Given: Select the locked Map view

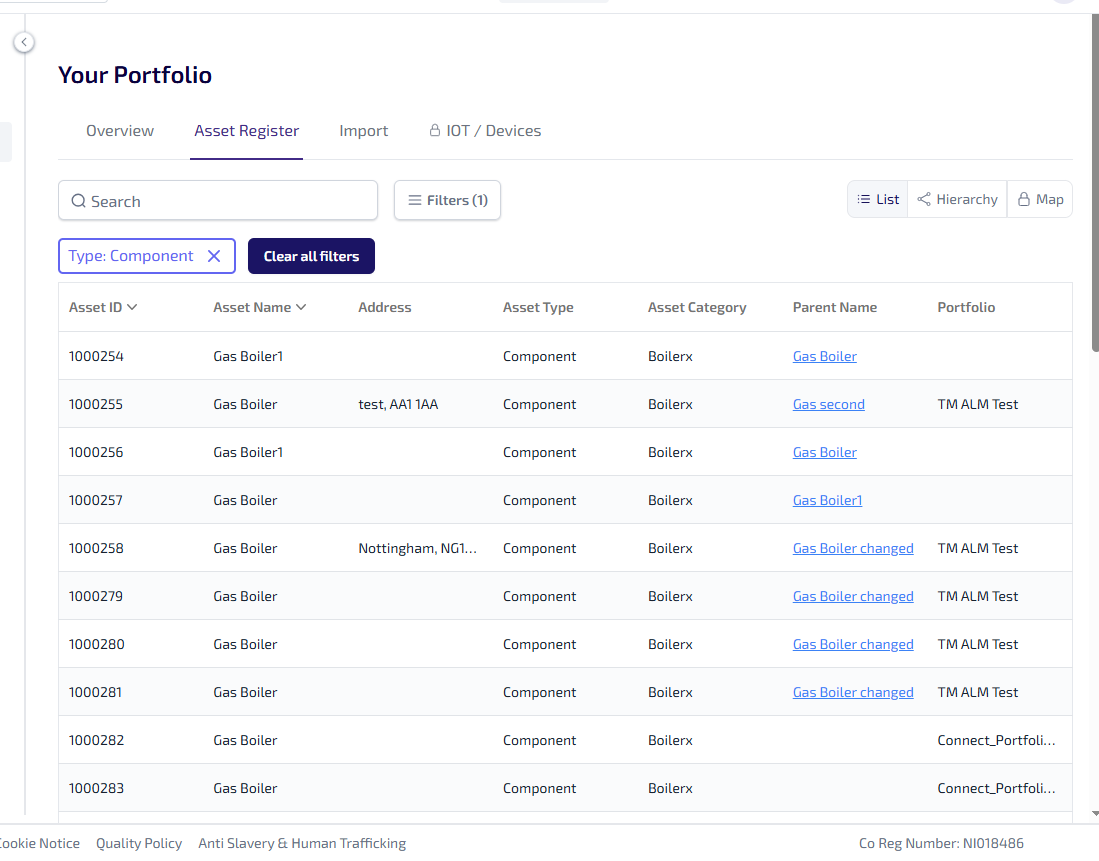Looking at the screenshot, I should (x=1040, y=199).
